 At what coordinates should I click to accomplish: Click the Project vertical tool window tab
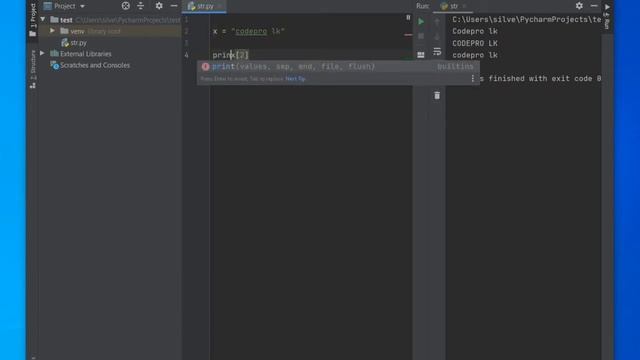click(33, 20)
